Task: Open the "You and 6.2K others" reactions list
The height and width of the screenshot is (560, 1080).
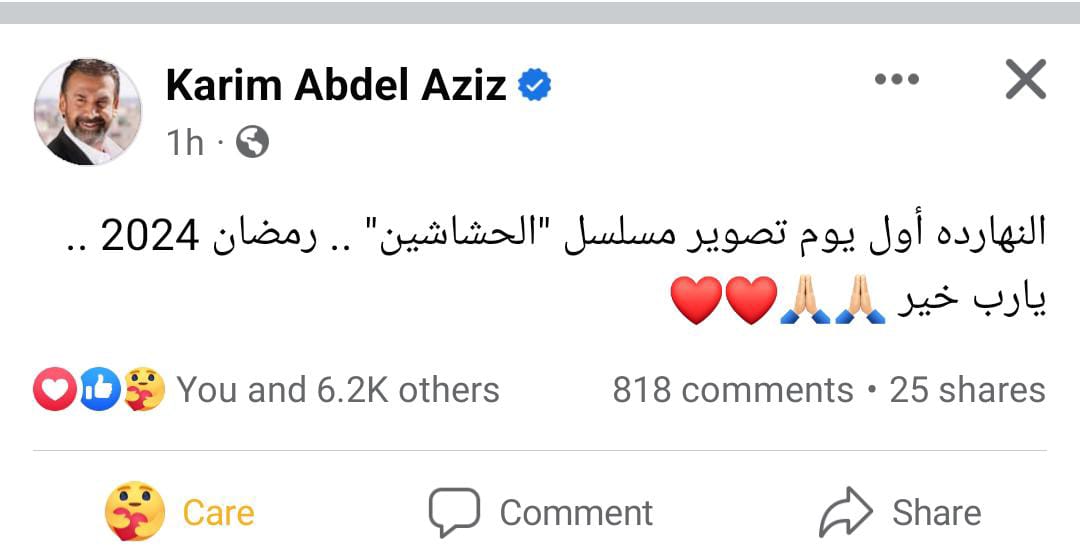Action: click(338, 389)
